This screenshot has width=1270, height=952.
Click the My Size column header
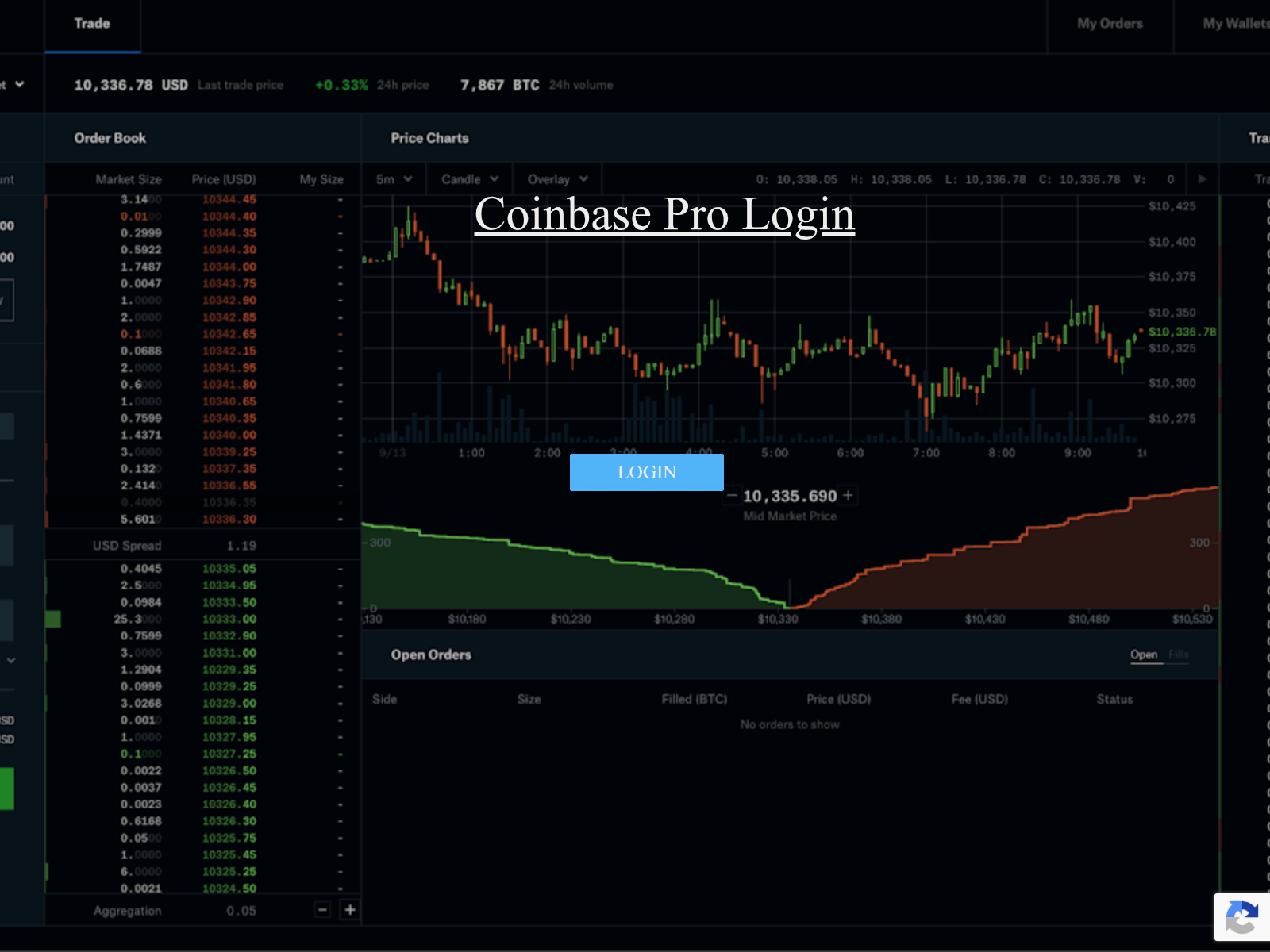(321, 179)
